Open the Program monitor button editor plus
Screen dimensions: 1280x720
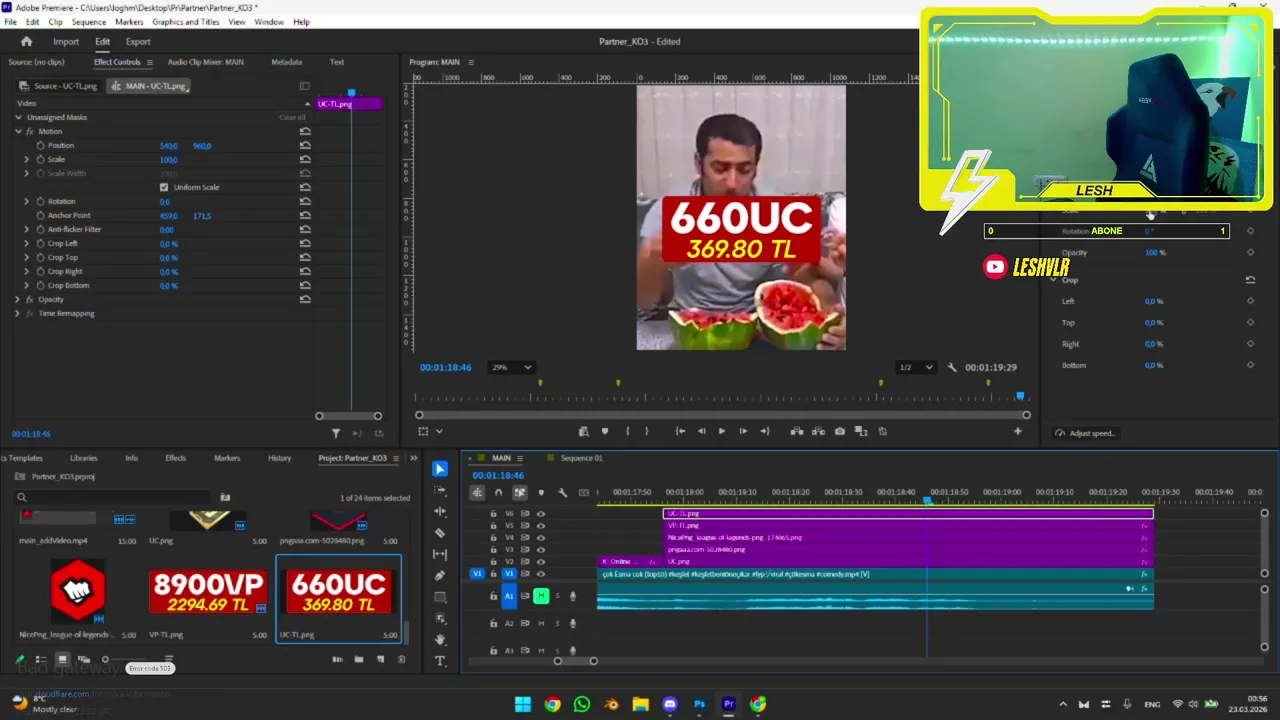click(1018, 431)
